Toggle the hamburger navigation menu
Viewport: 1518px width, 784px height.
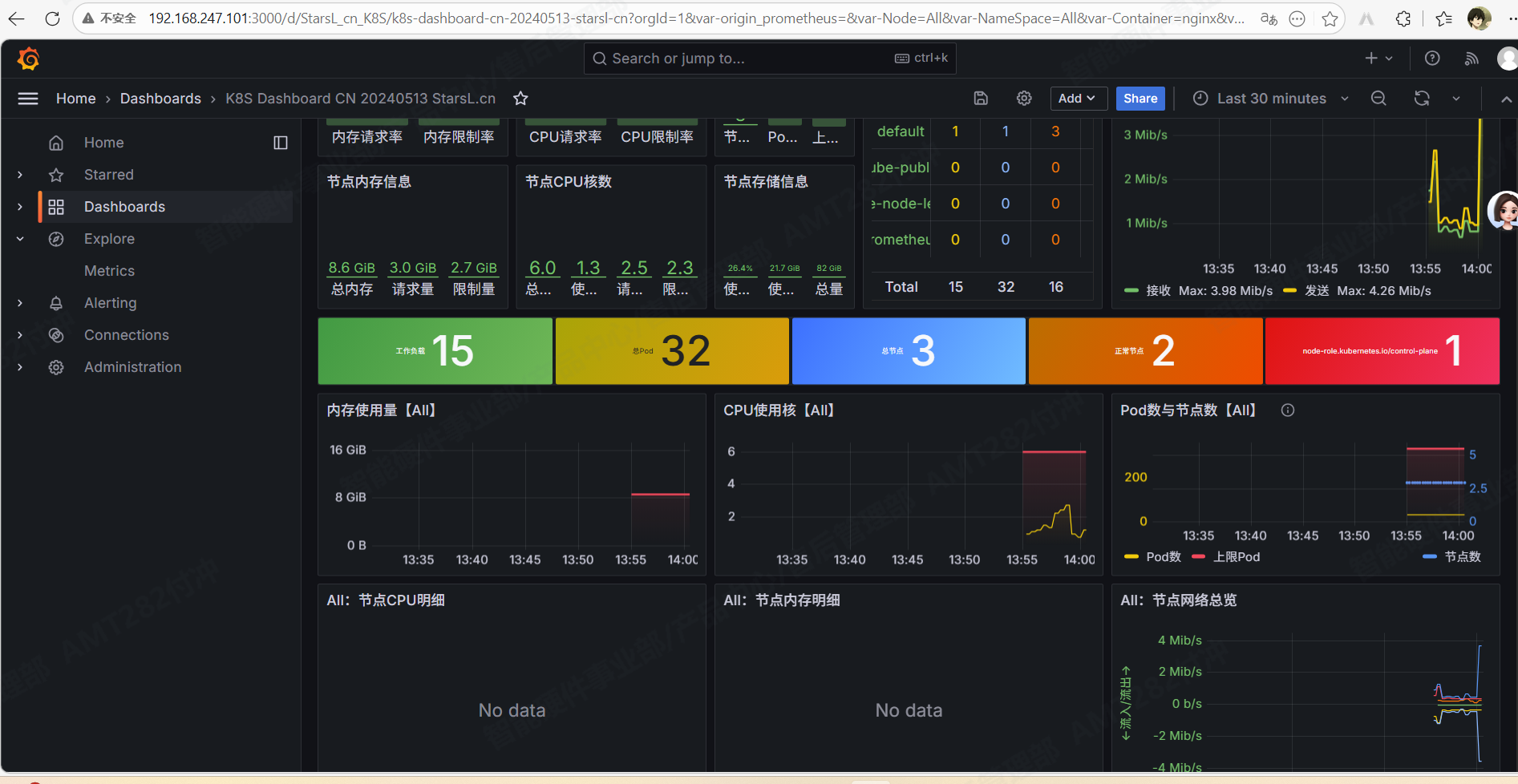tap(28, 99)
